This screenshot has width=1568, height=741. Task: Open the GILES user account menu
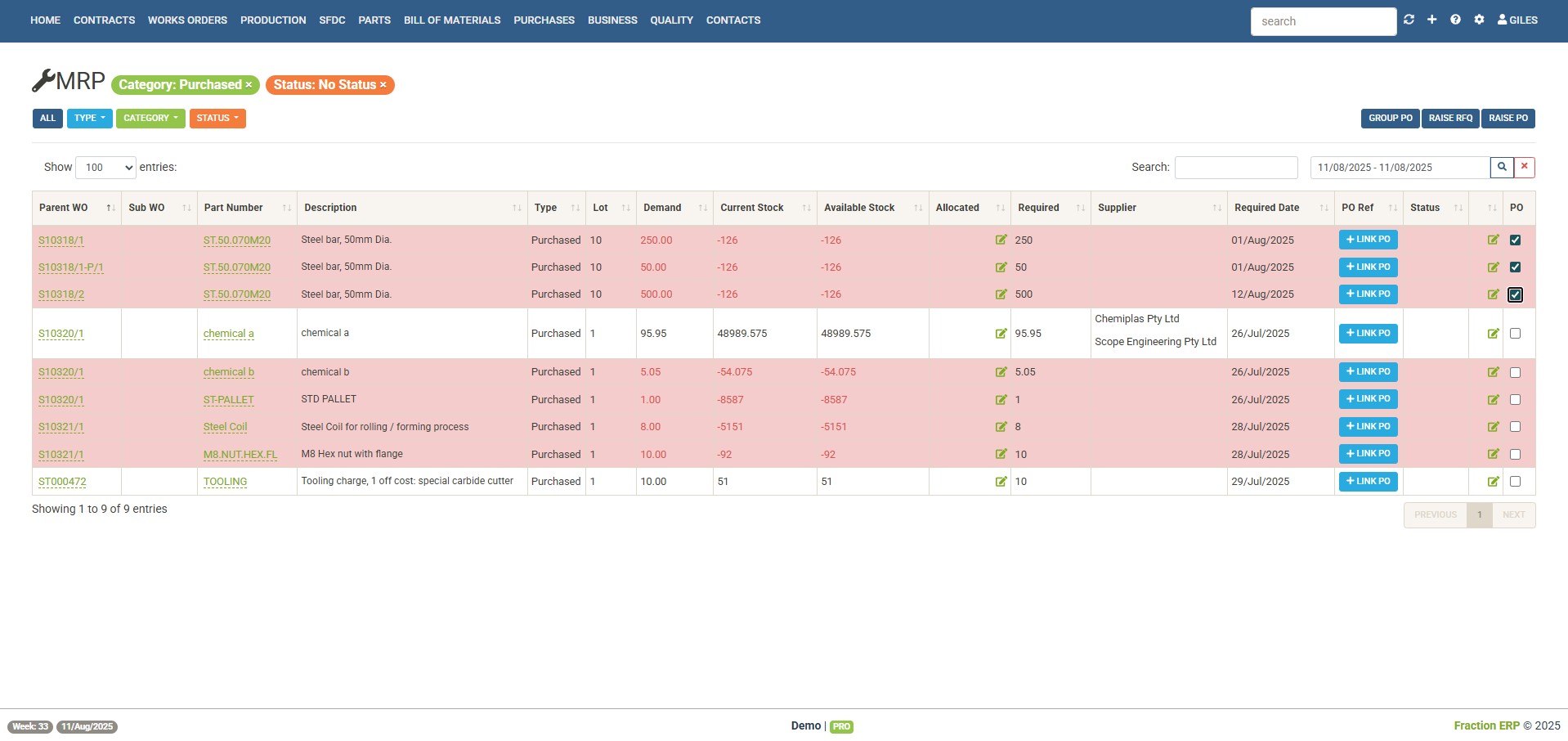(x=1517, y=20)
